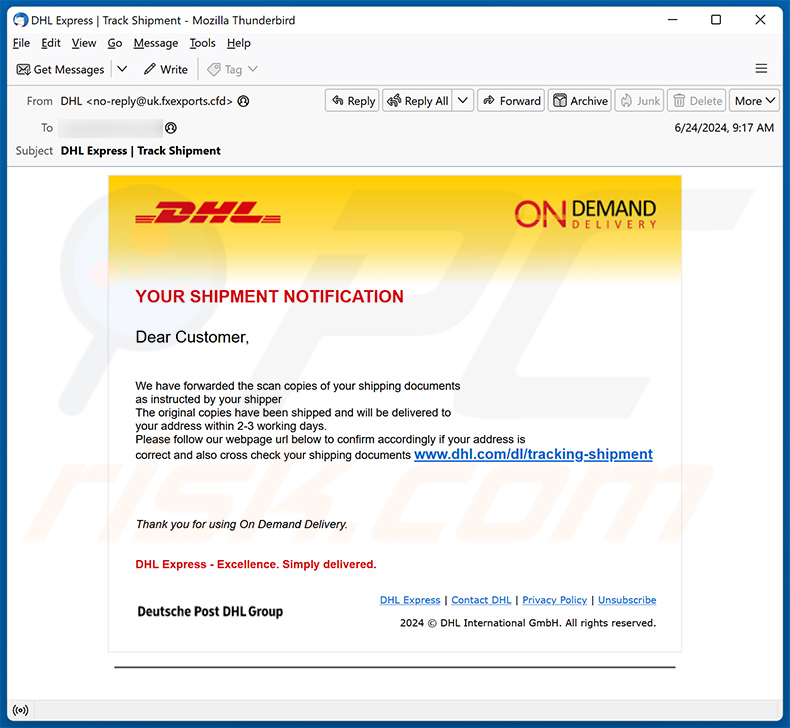This screenshot has height=728, width=790.
Task: Write a new message
Action: tap(165, 69)
